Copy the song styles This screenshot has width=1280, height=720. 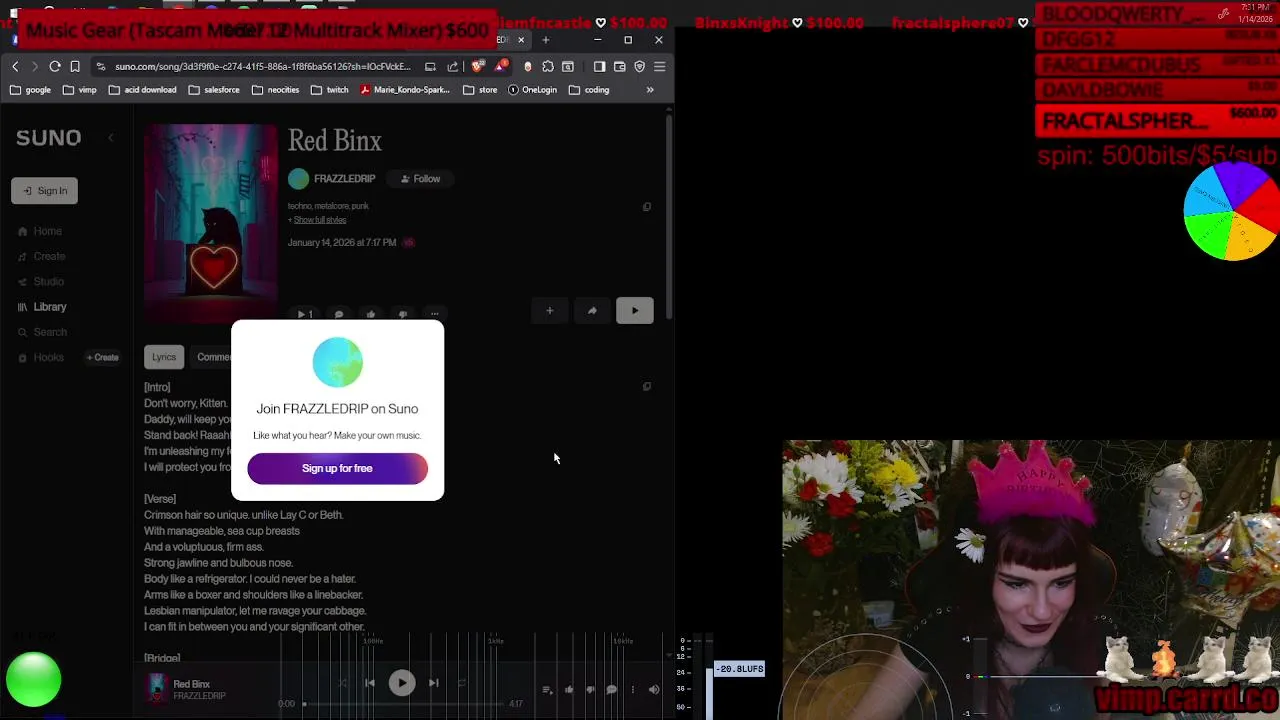click(647, 207)
